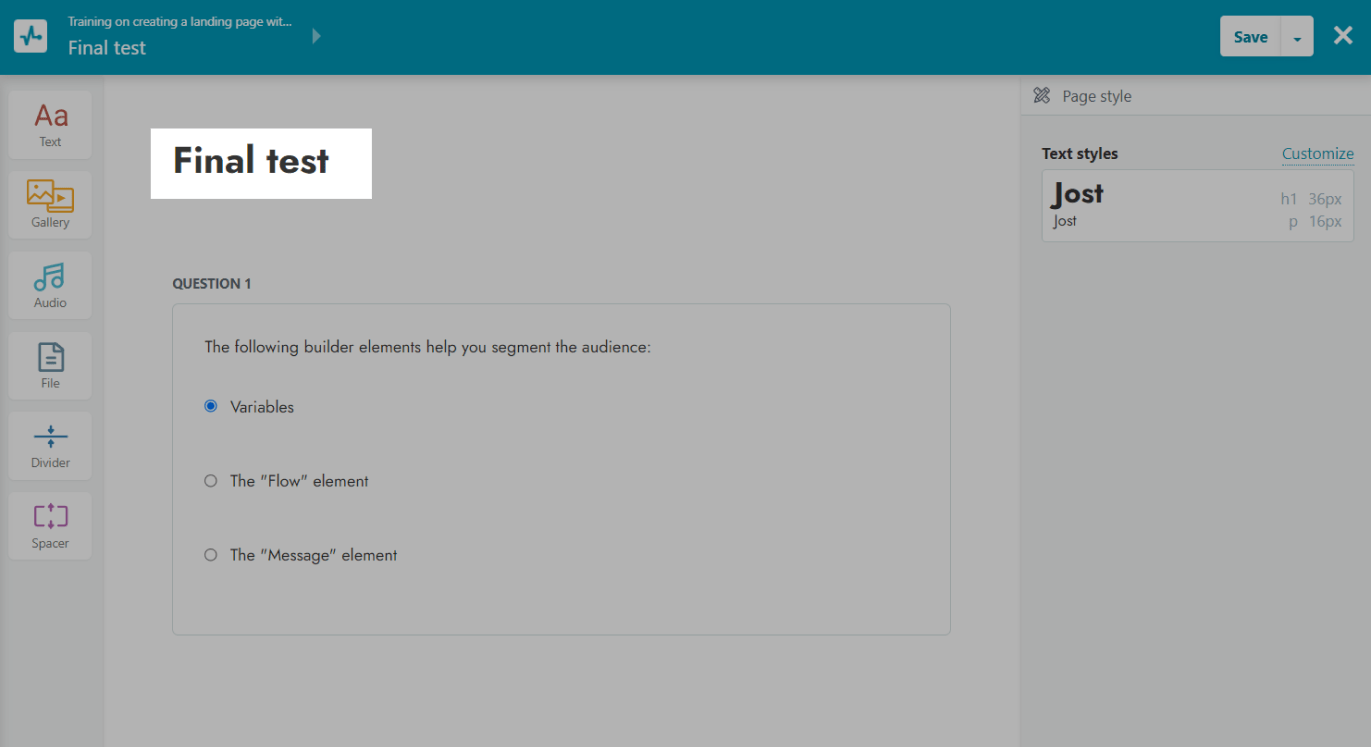Click the Final test page heading

(252, 161)
